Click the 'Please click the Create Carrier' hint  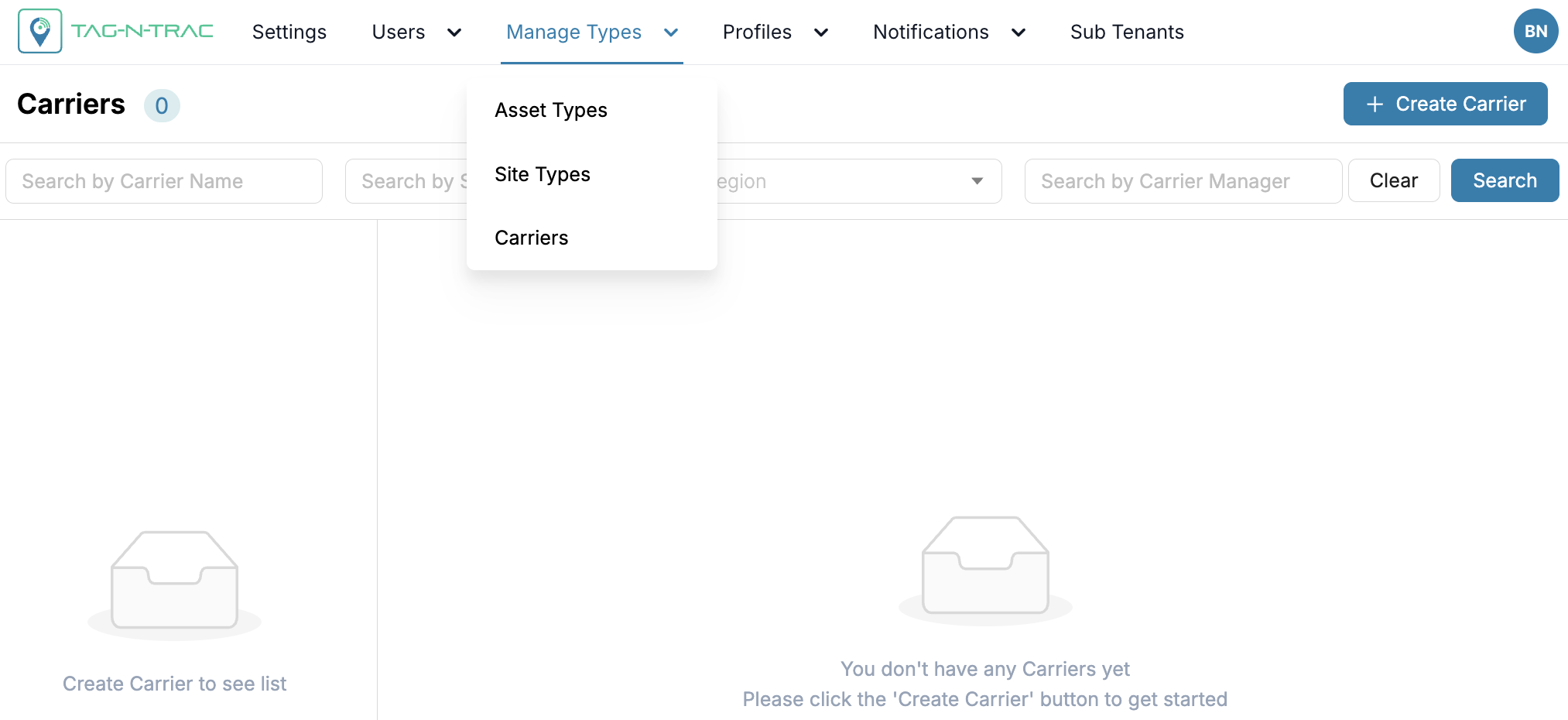985,699
